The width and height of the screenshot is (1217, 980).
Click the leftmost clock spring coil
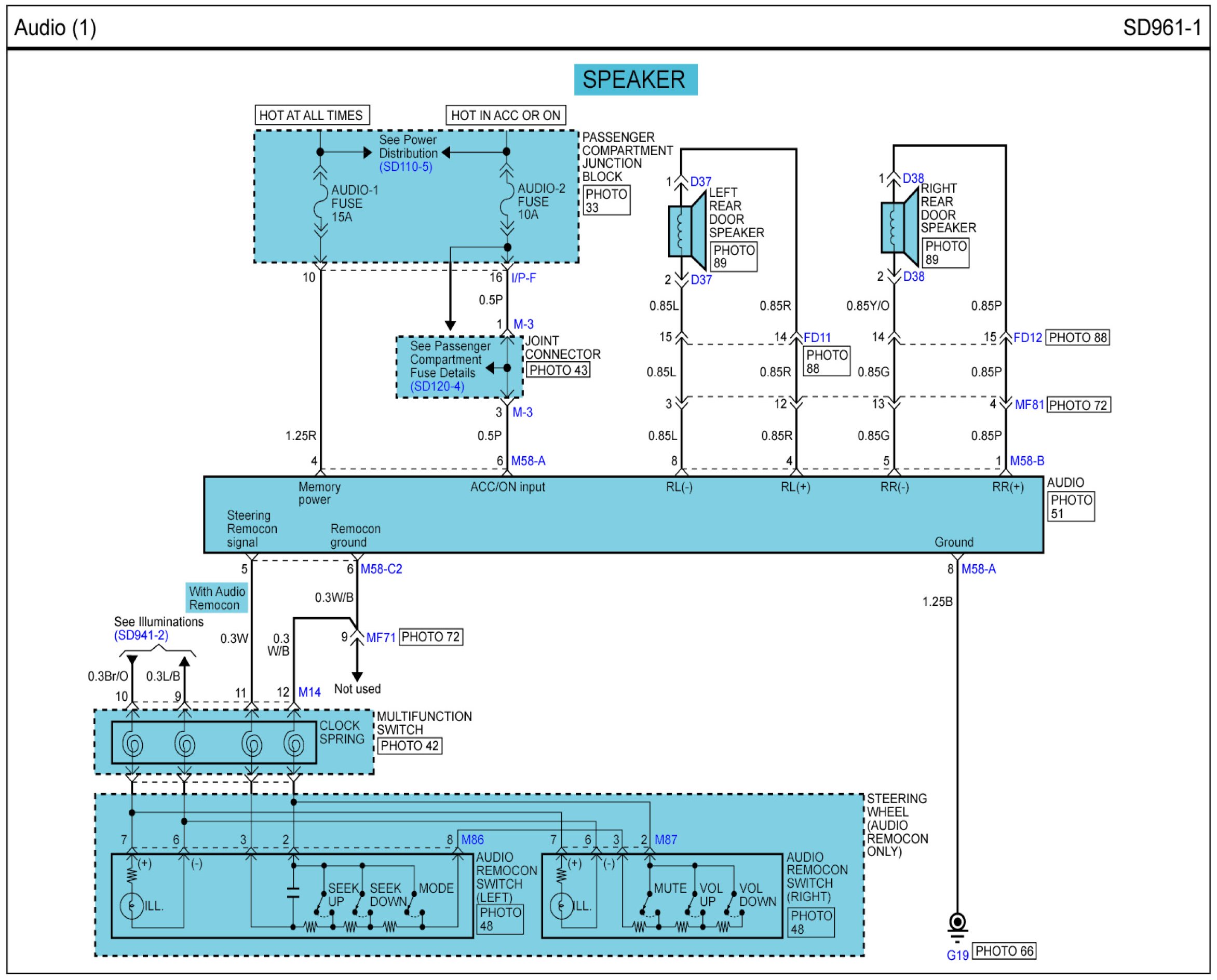pyautogui.click(x=132, y=744)
